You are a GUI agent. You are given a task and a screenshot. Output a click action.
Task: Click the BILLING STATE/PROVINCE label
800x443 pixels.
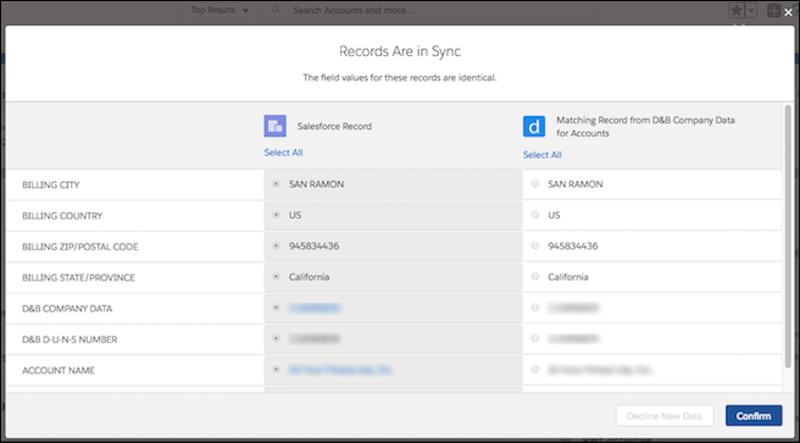79,278
